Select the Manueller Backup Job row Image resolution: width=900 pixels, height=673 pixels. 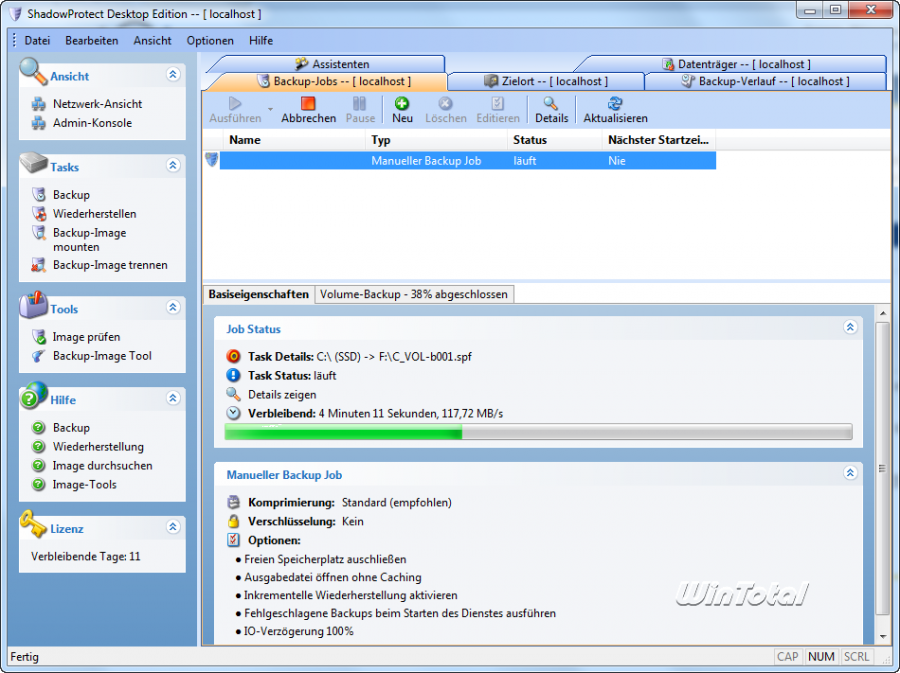(x=468, y=161)
